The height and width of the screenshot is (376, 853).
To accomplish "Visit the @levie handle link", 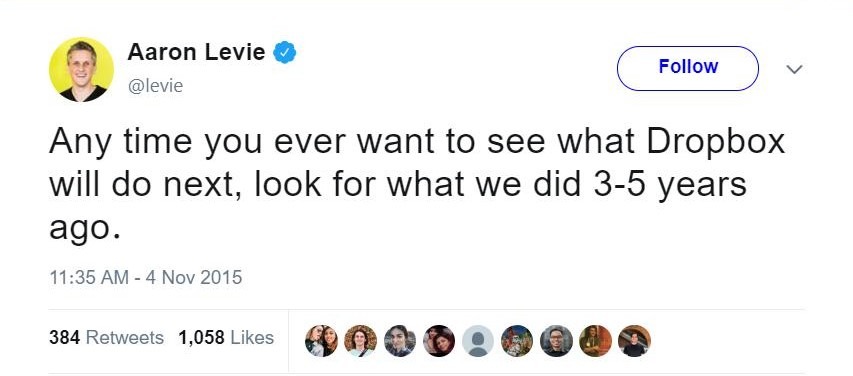I will coord(156,86).
